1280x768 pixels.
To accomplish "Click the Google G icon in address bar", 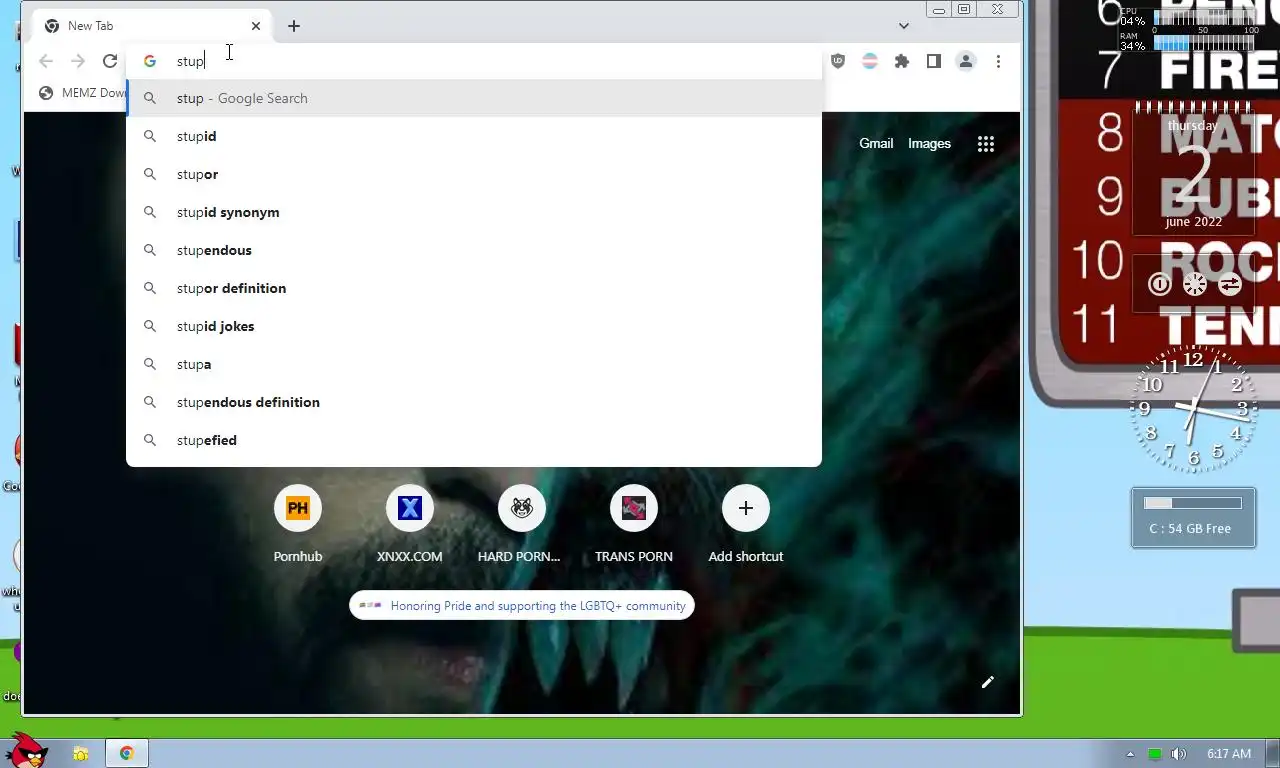I will (x=149, y=61).
